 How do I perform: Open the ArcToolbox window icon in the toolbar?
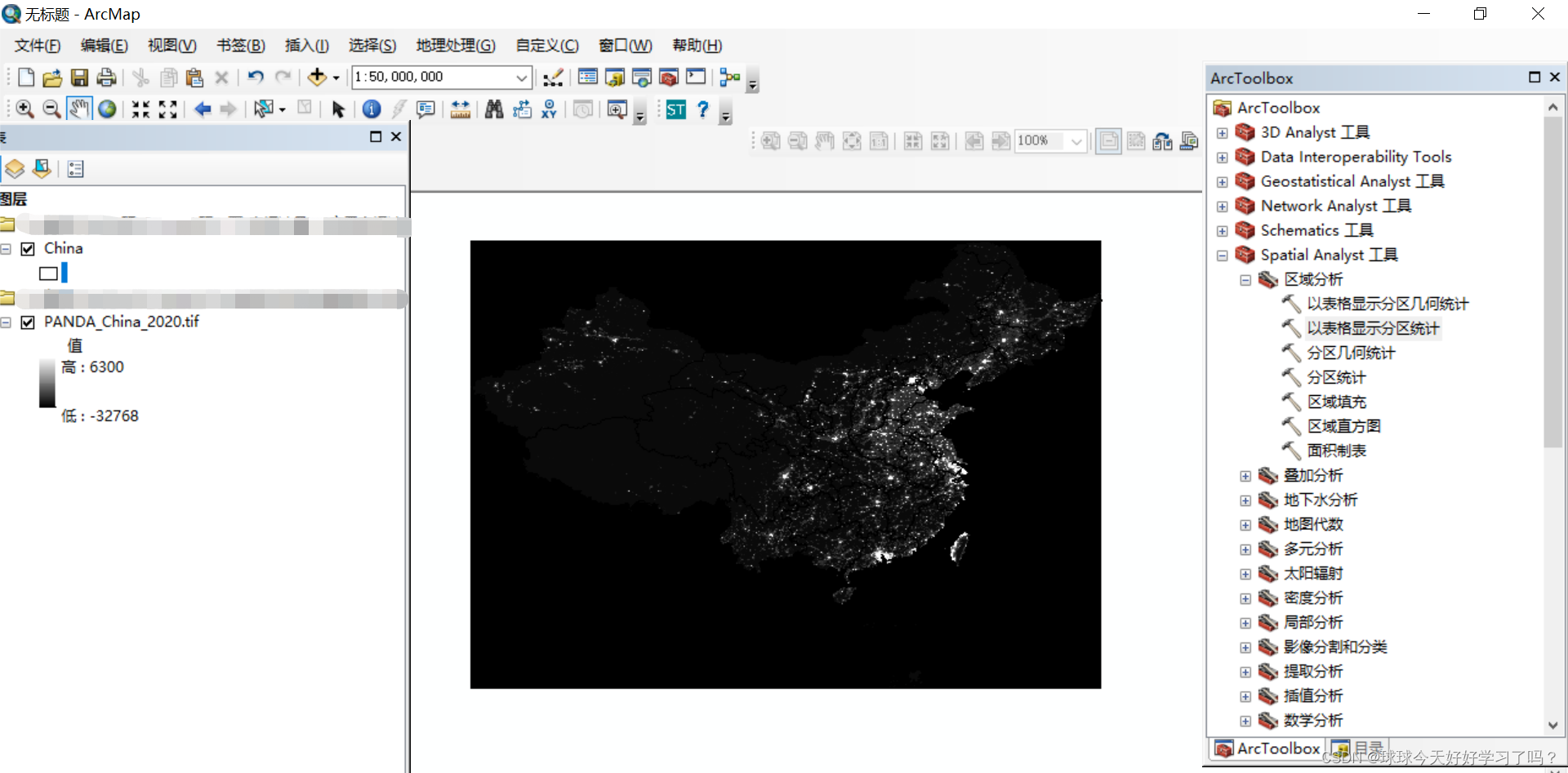669,78
